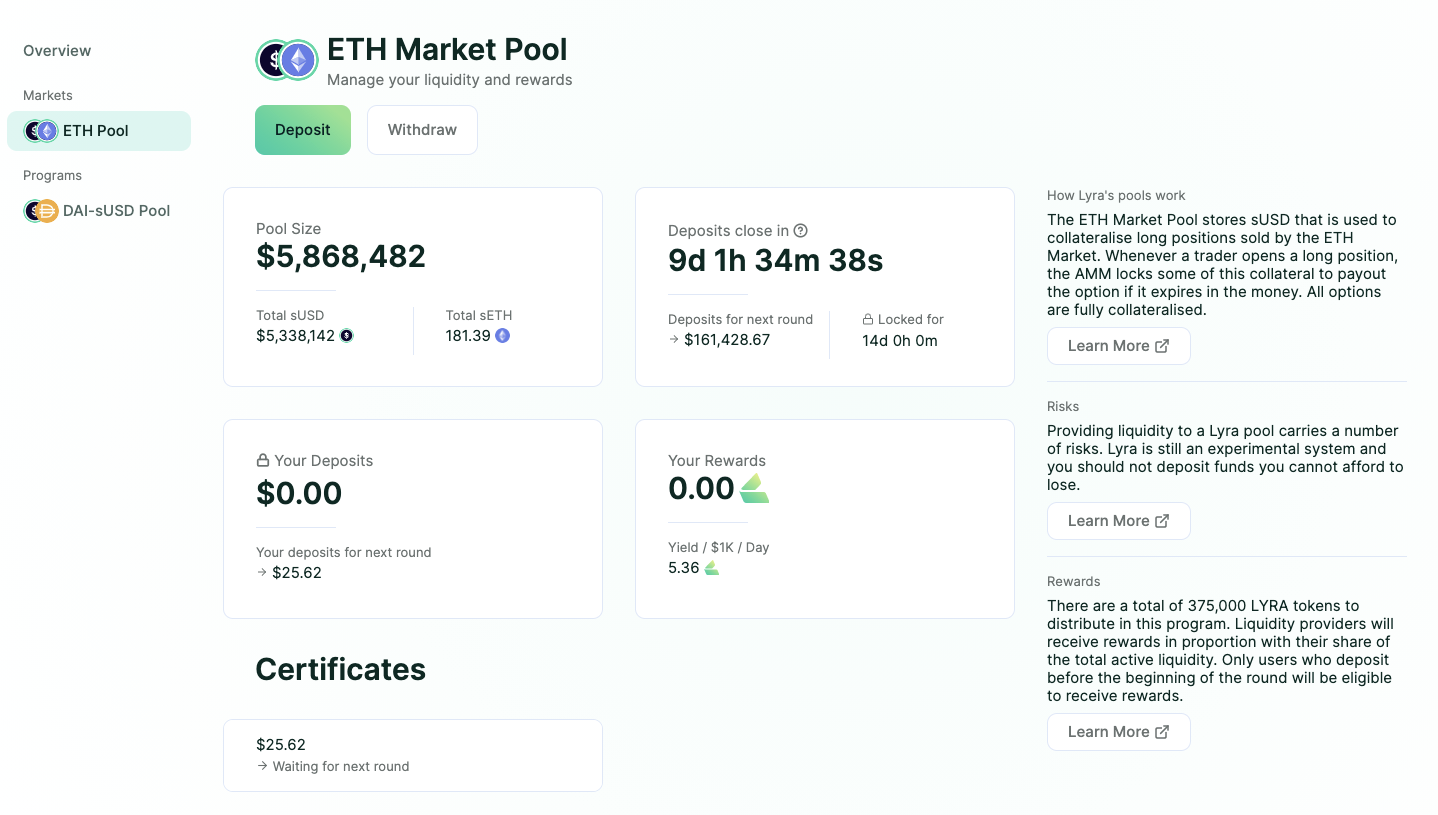Image resolution: width=1438 pixels, height=815 pixels.
Task: Click external link icon in Rewards Learn More
Action: [x=1162, y=732]
